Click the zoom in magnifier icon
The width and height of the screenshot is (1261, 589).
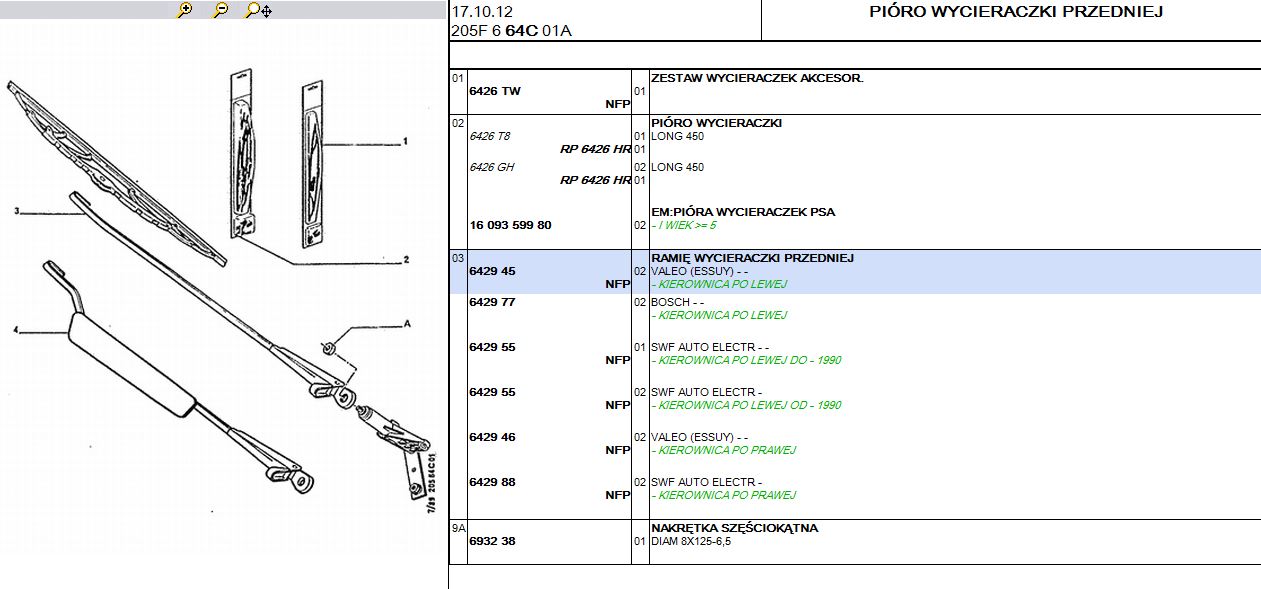click(x=184, y=10)
